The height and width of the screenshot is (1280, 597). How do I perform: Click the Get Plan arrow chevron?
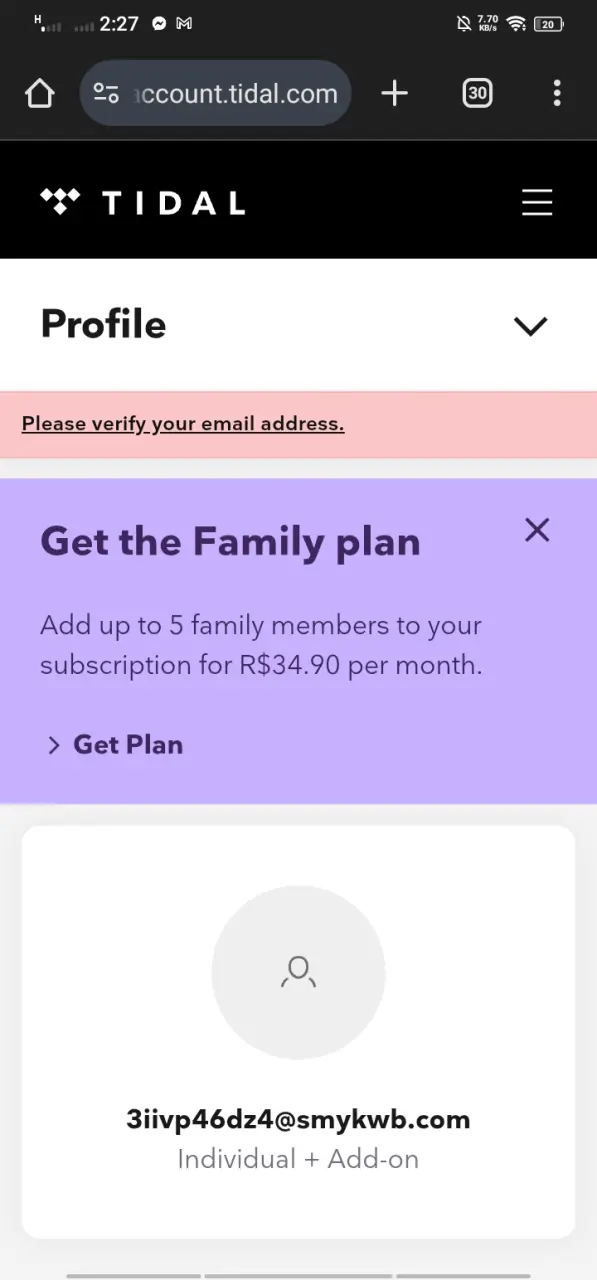[x=54, y=745]
